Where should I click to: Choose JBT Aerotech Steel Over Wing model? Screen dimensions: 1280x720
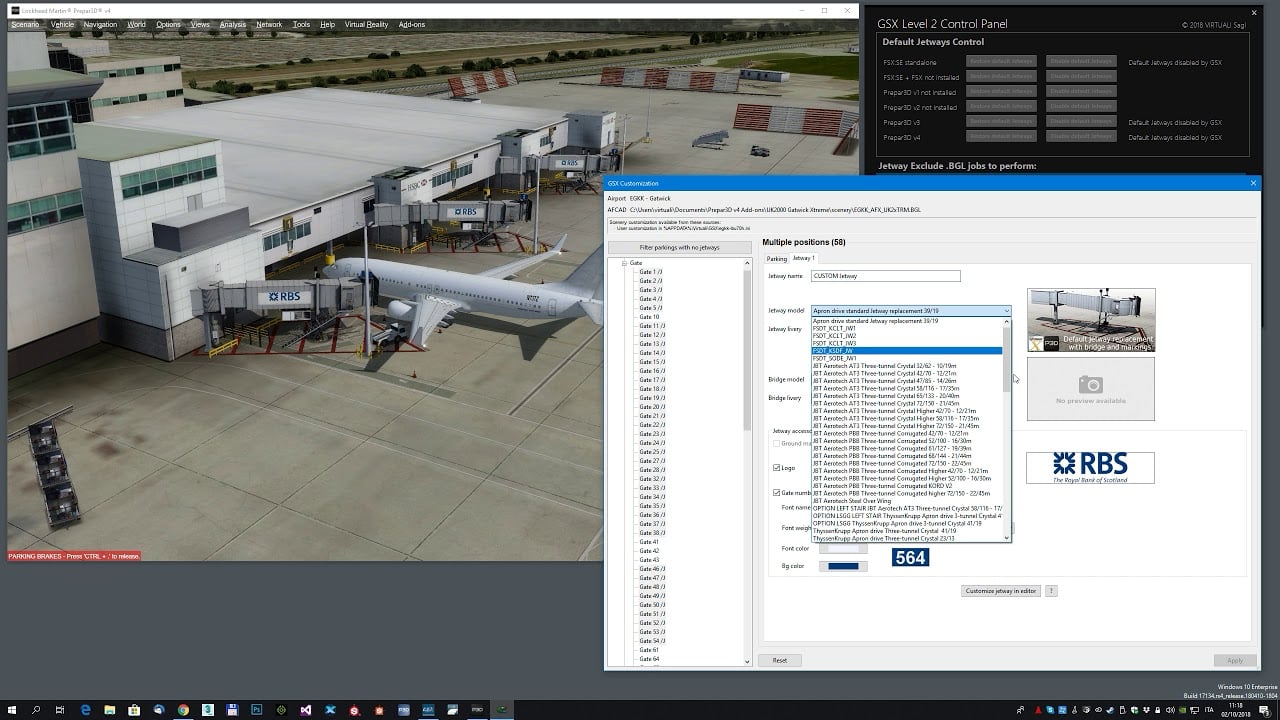pos(852,501)
